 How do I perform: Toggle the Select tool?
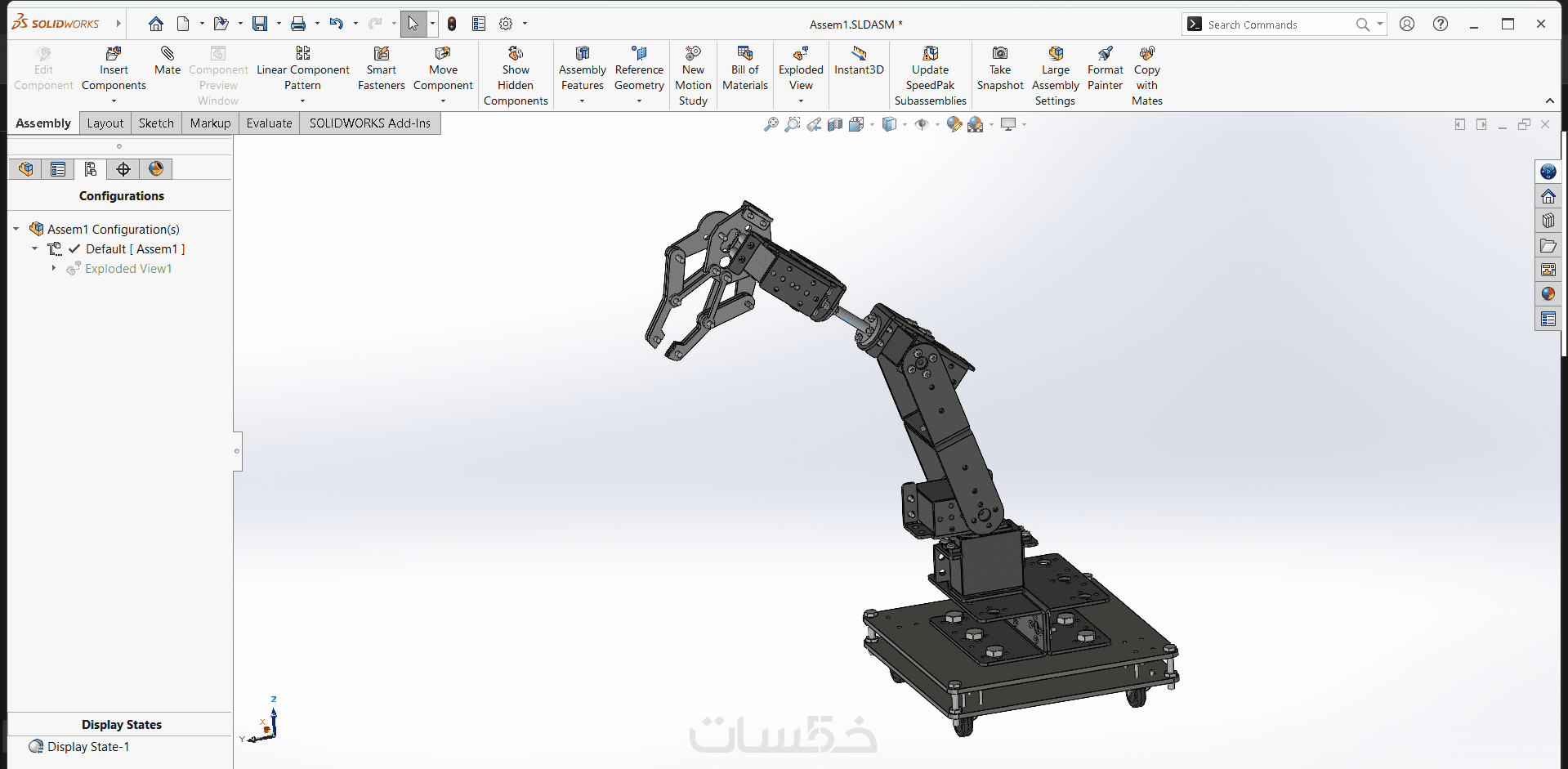(413, 24)
